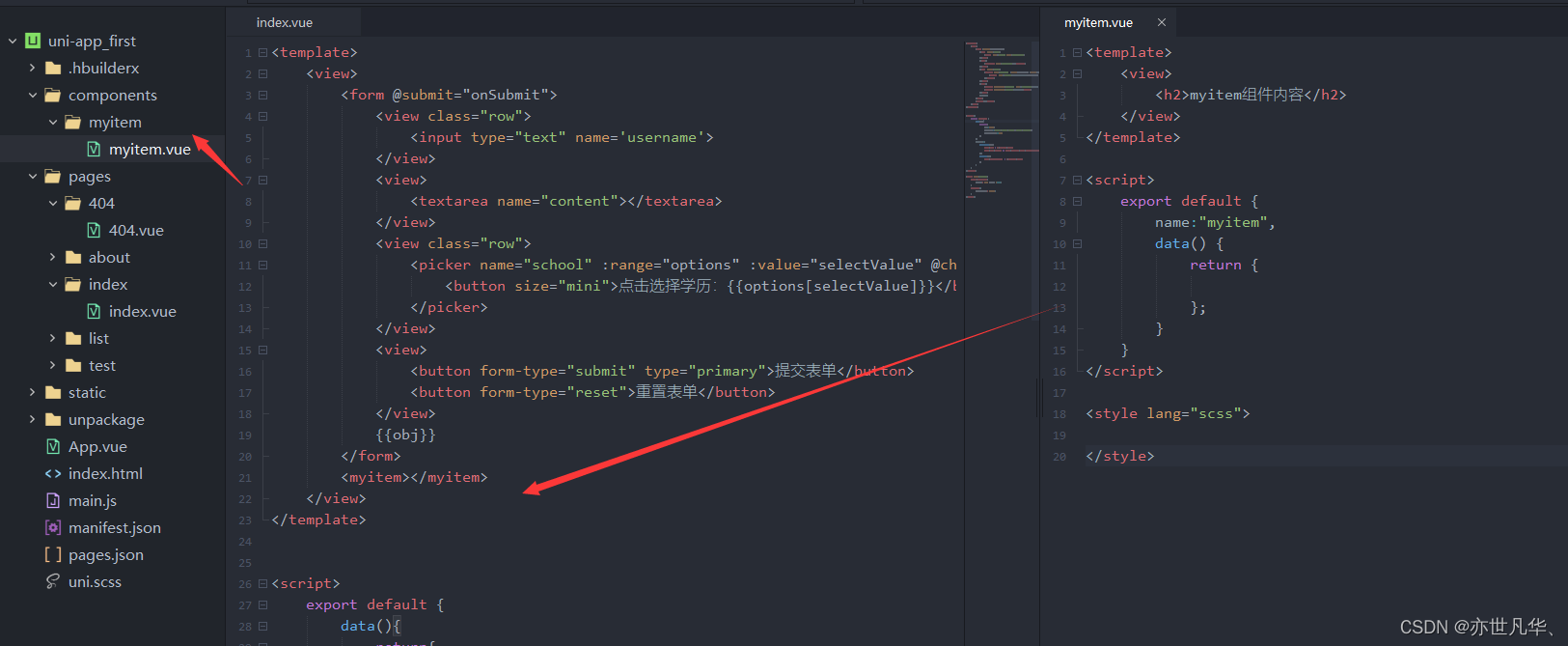
Task: Fold the picker block at line 11 in index.vue
Action: 262,266
